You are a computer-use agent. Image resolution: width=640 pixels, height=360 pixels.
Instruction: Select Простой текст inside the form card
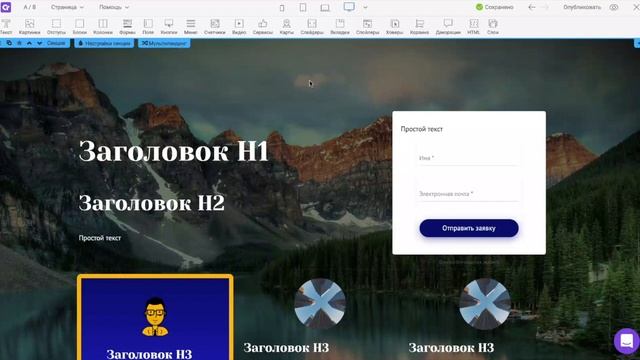[422, 129]
